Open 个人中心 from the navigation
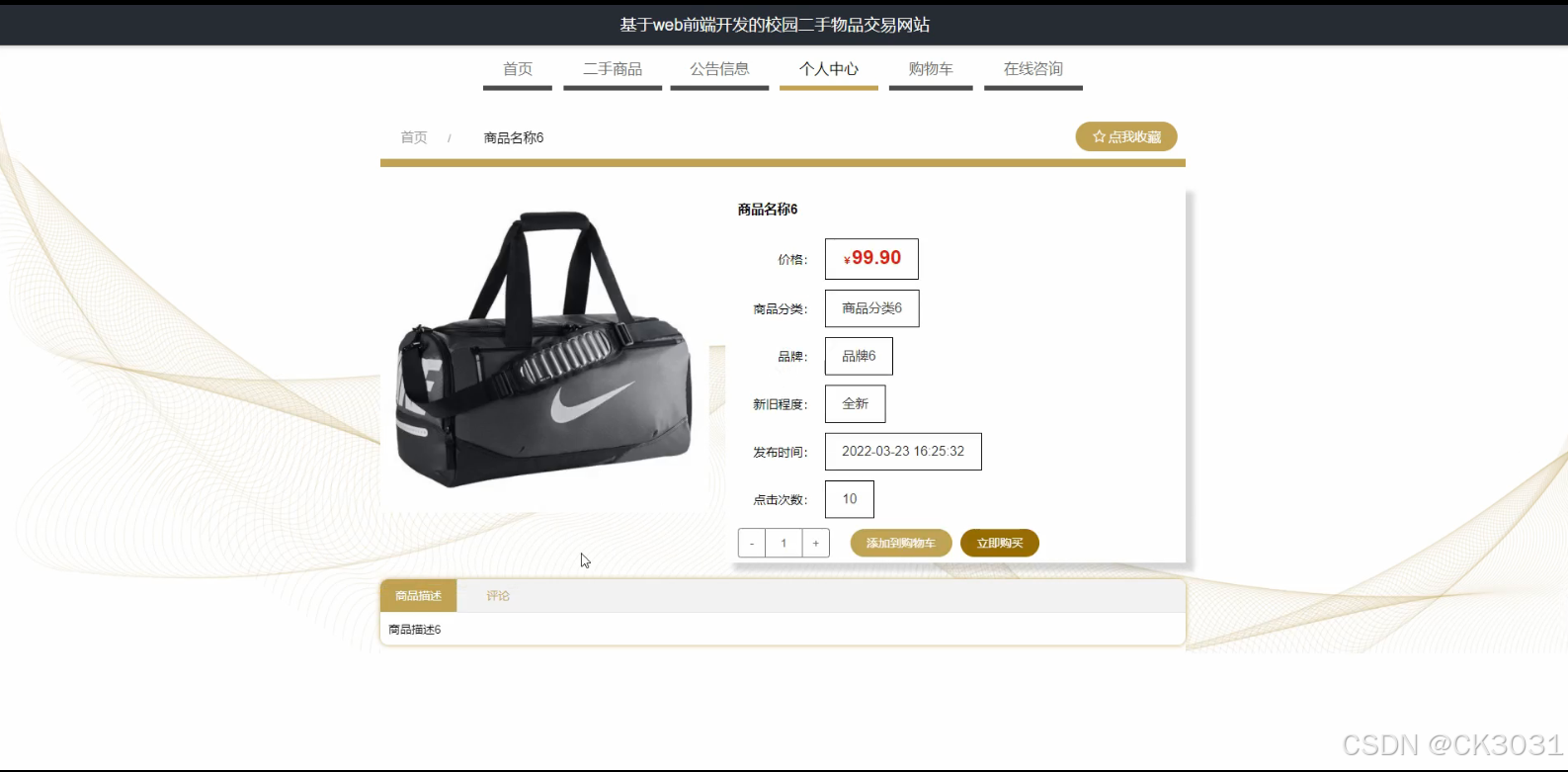 pos(829,69)
